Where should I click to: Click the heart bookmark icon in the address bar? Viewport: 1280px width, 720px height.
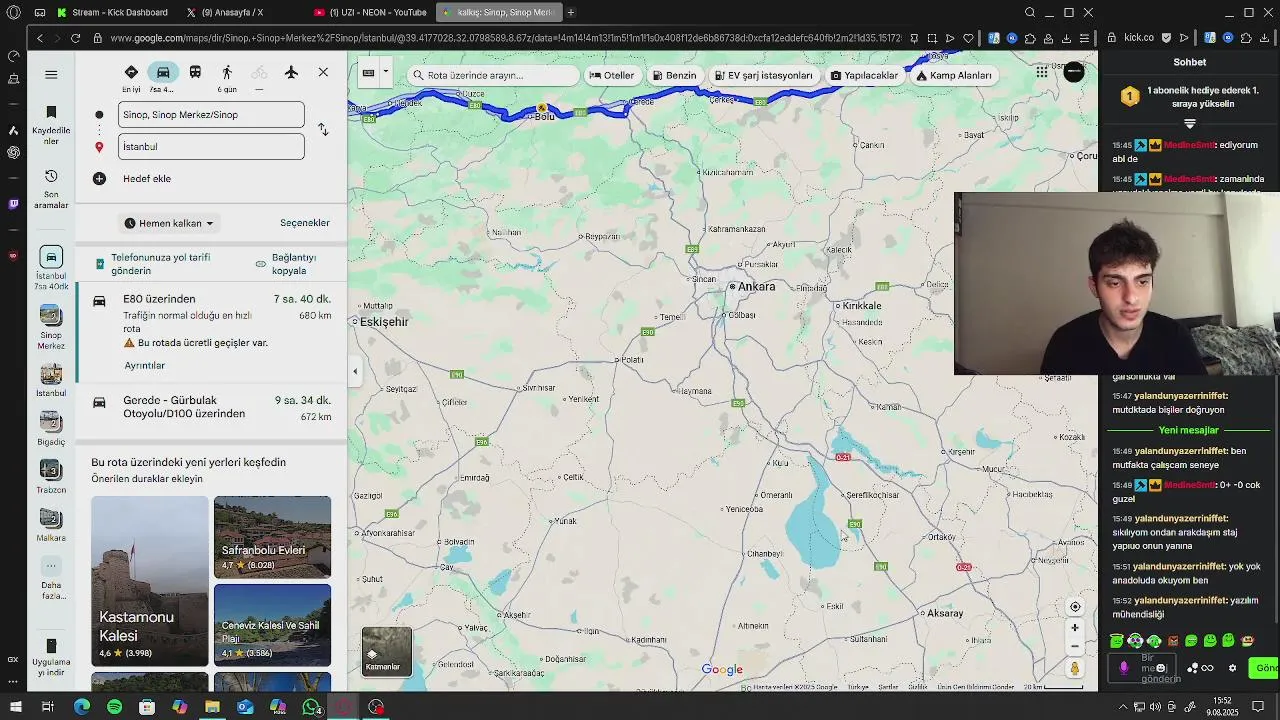pos(968,38)
